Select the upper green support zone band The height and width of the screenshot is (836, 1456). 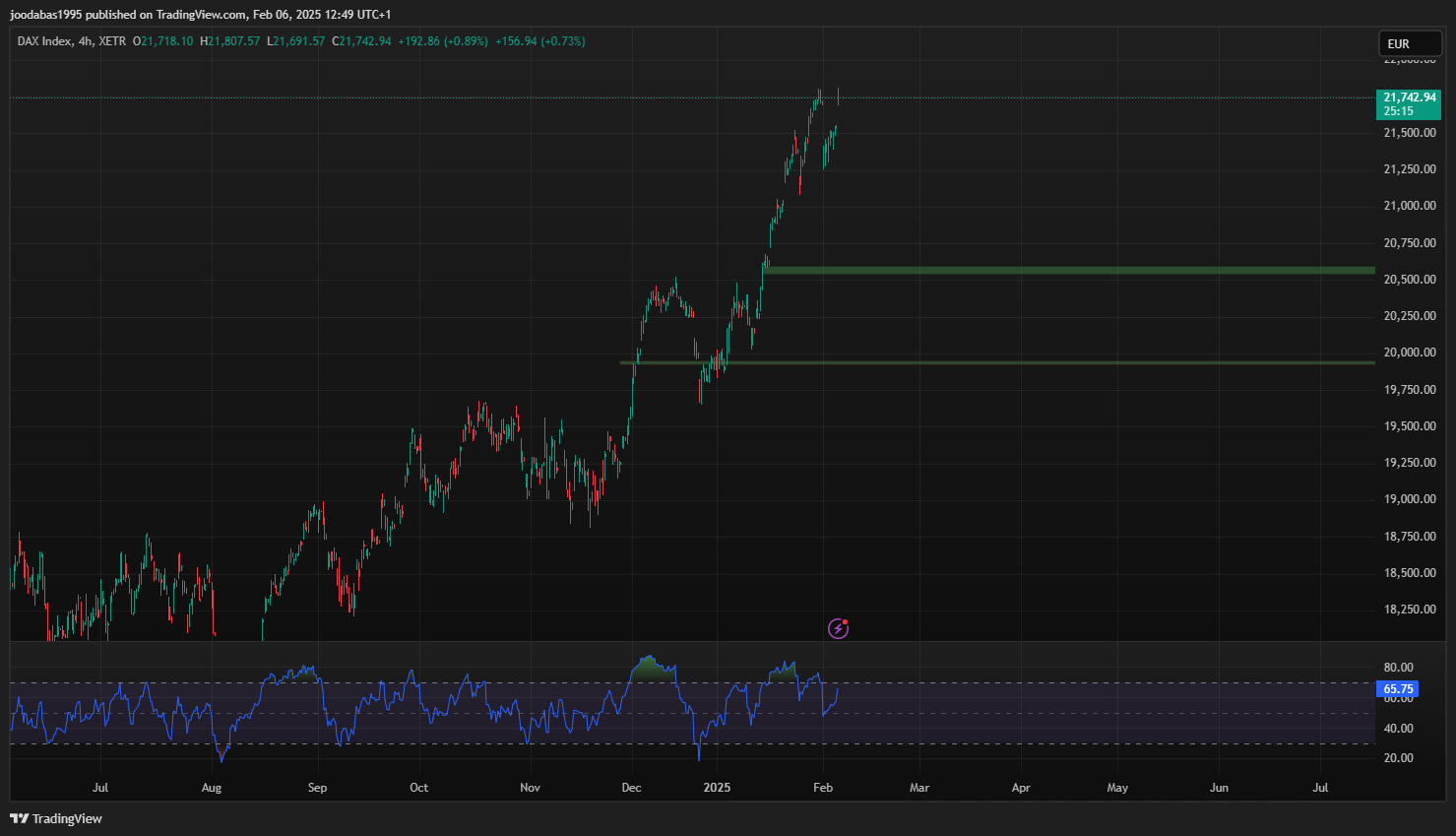1068,270
